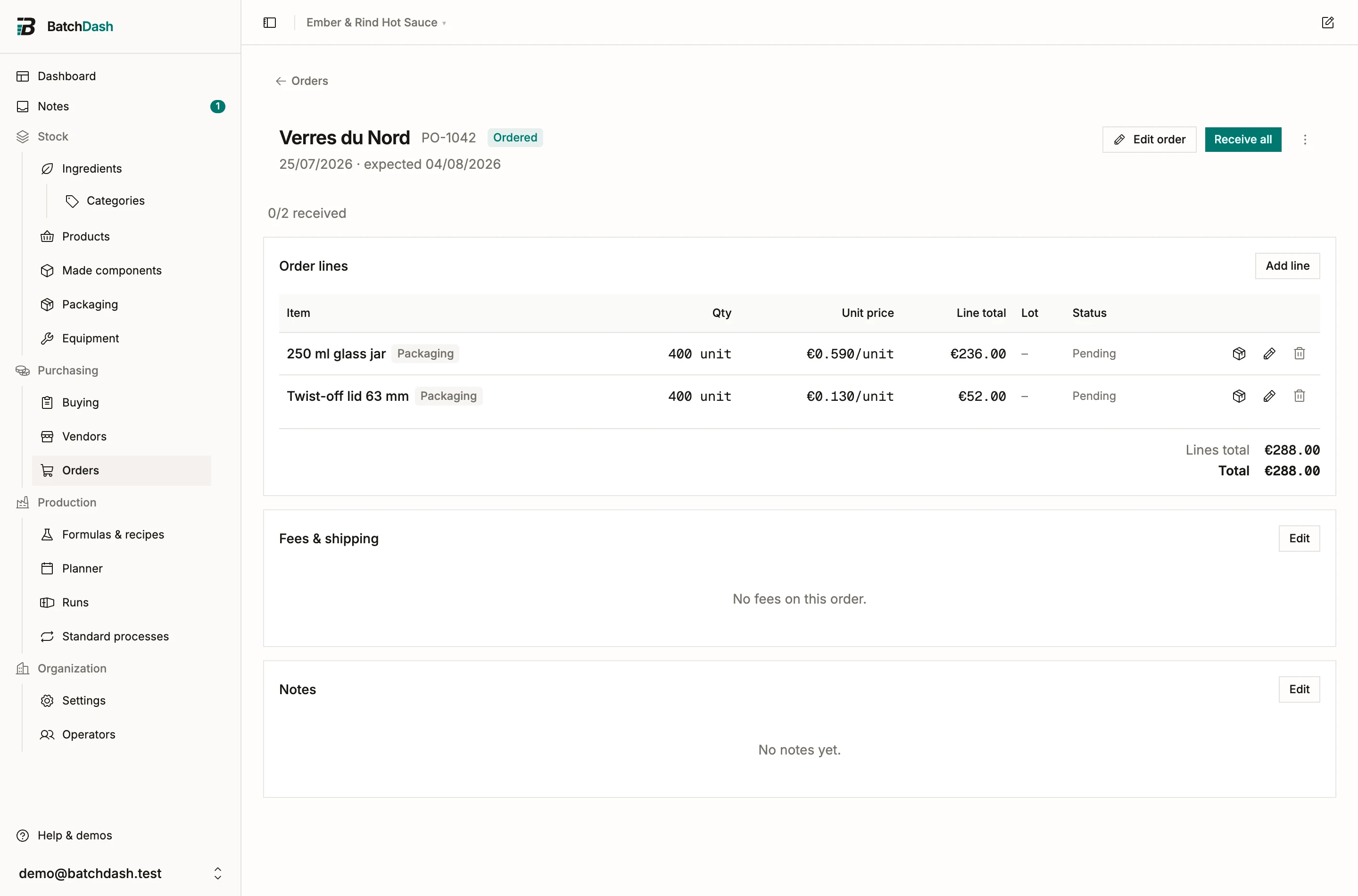Click the Planner calendar icon

tap(48, 569)
